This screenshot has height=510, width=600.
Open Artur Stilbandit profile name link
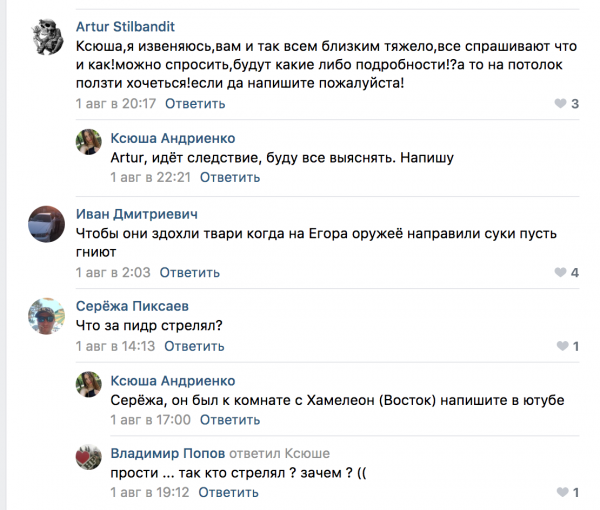pos(125,26)
